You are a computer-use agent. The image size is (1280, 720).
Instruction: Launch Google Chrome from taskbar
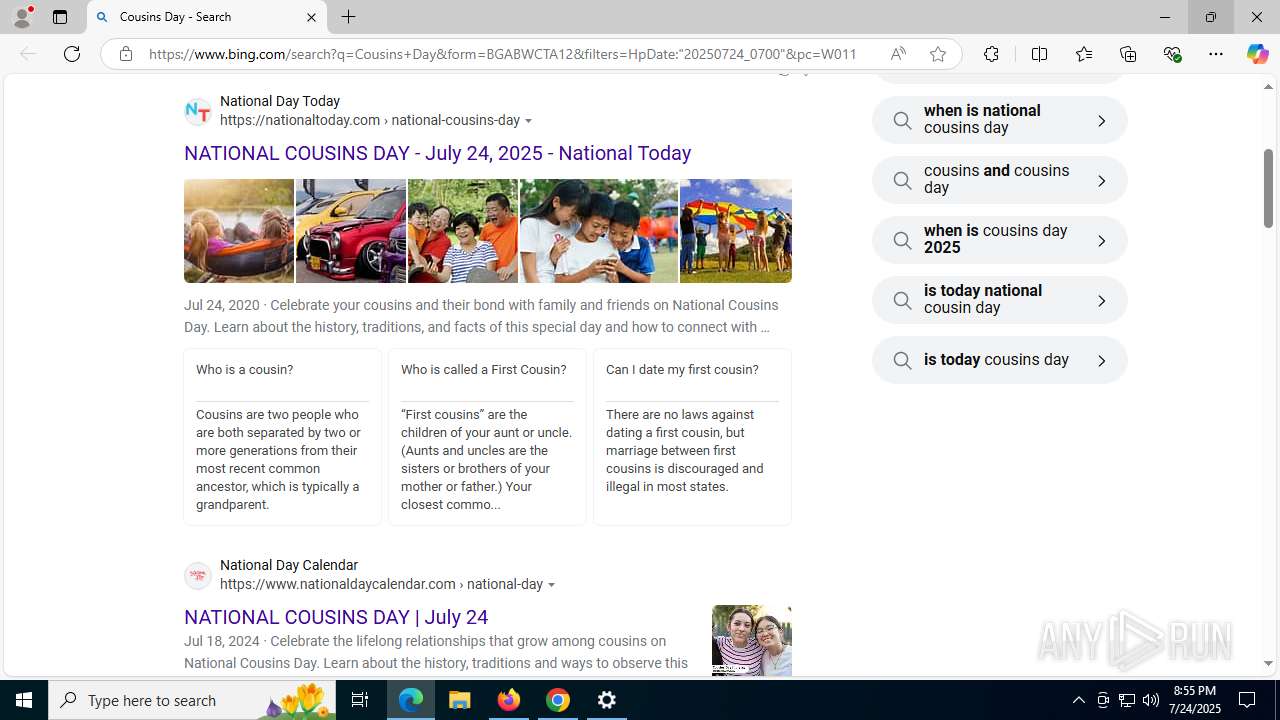coord(558,700)
